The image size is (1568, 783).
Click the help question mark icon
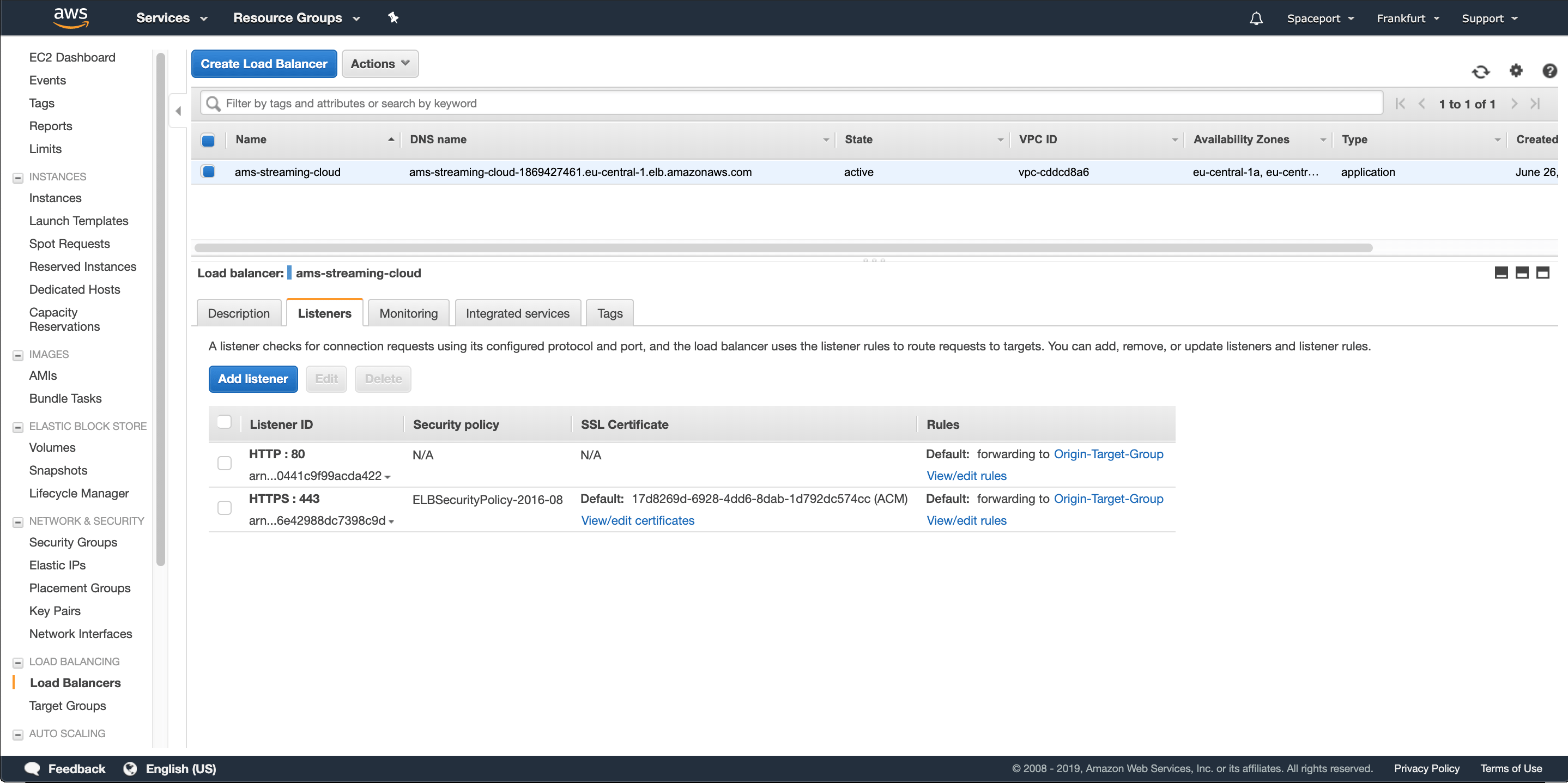pos(1549,71)
